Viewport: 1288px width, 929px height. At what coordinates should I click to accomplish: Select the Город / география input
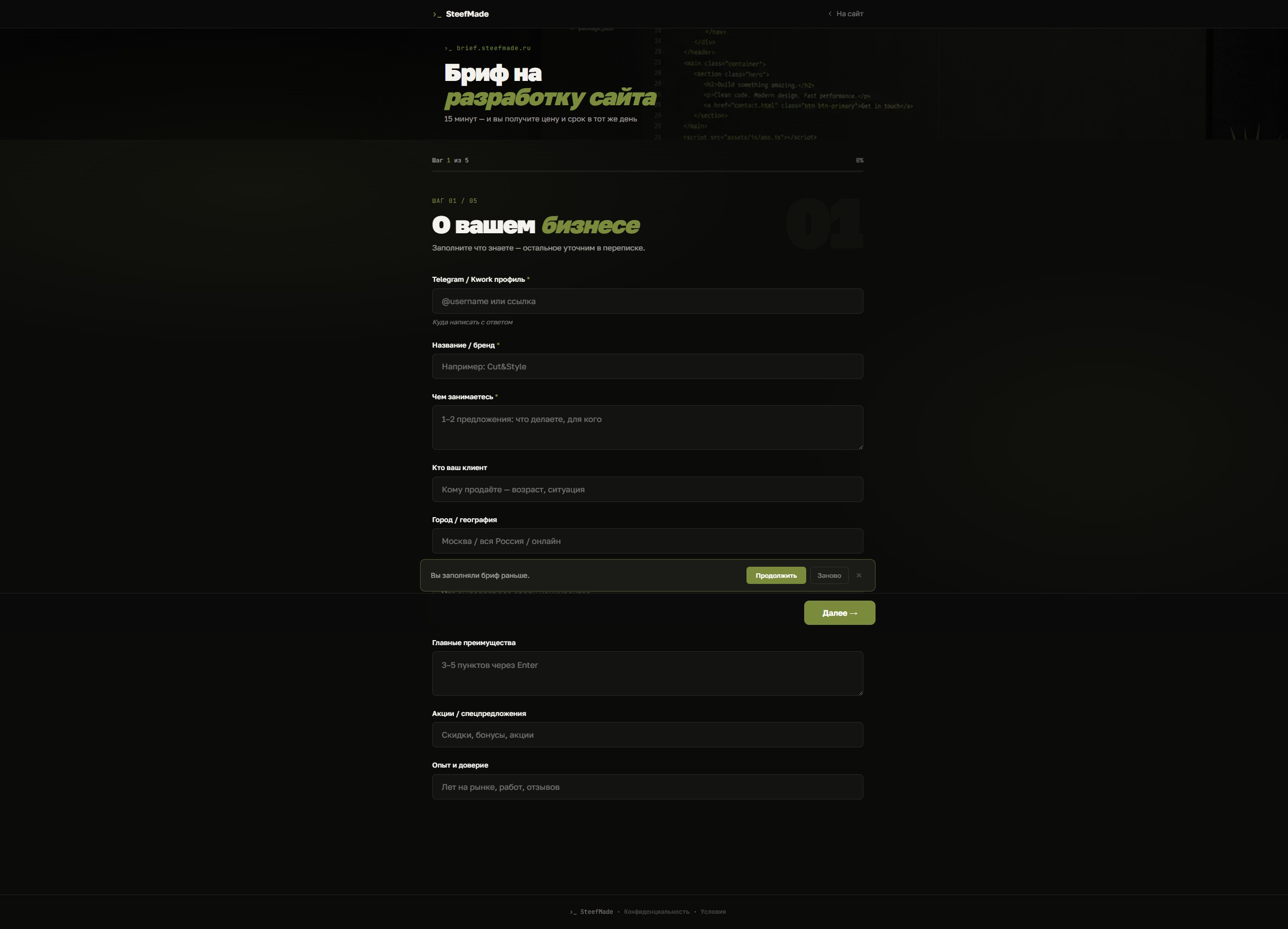click(647, 541)
